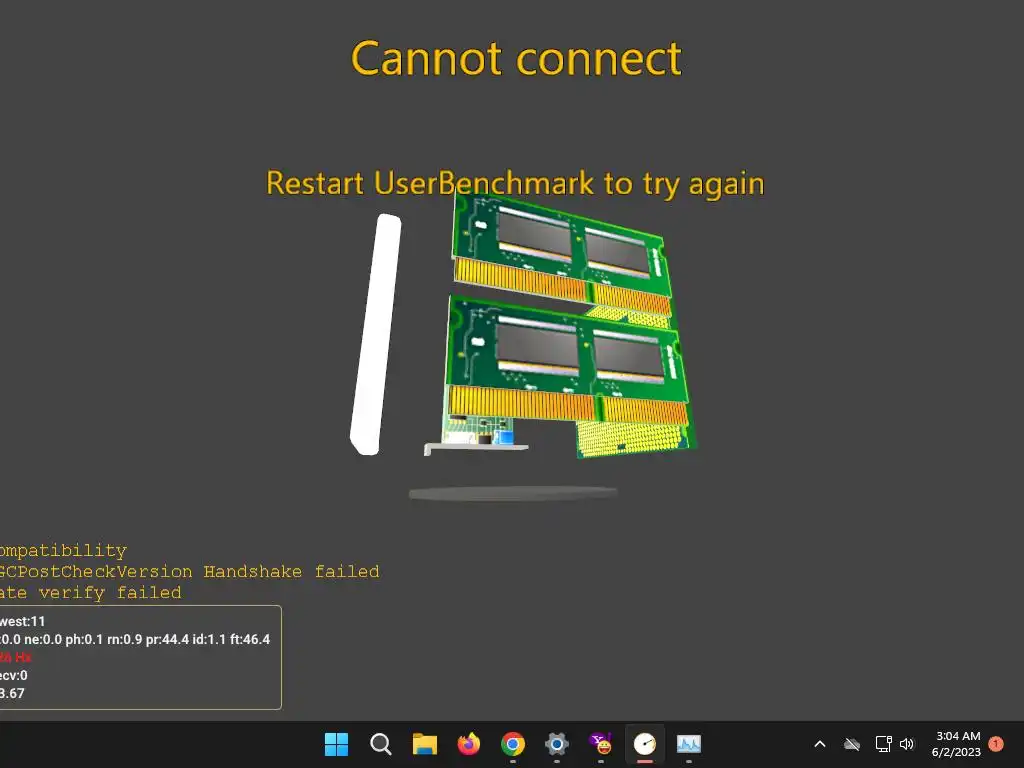1024x768 pixels.
Task: Click 'Restart UserBenchmark to try again' message
Action: (x=515, y=183)
